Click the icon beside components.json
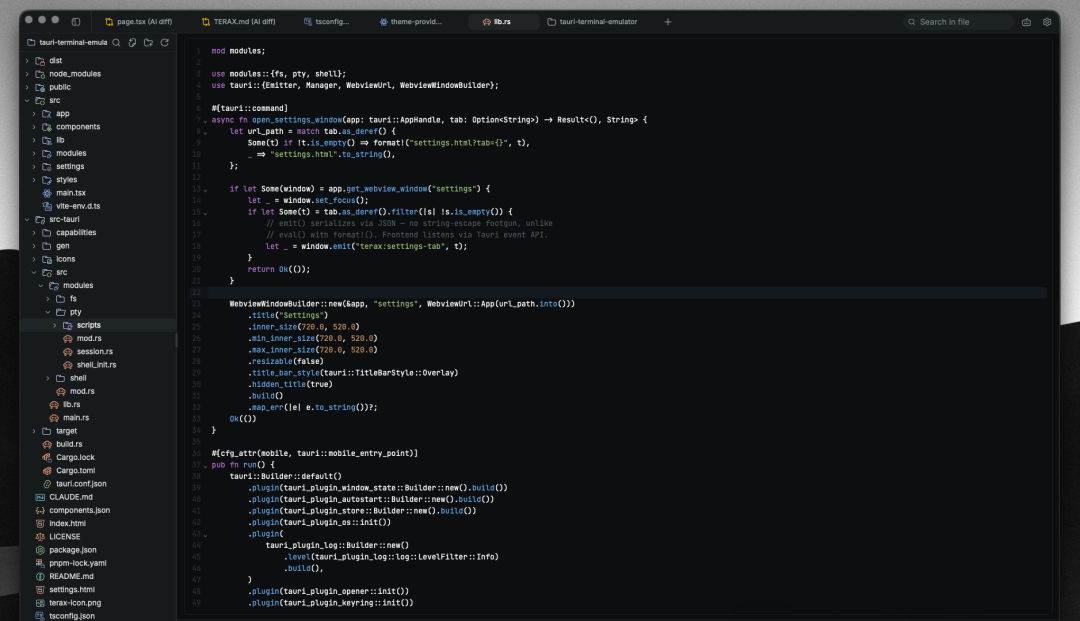This screenshot has height=621, width=1080. pyautogui.click(x=40, y=510)
